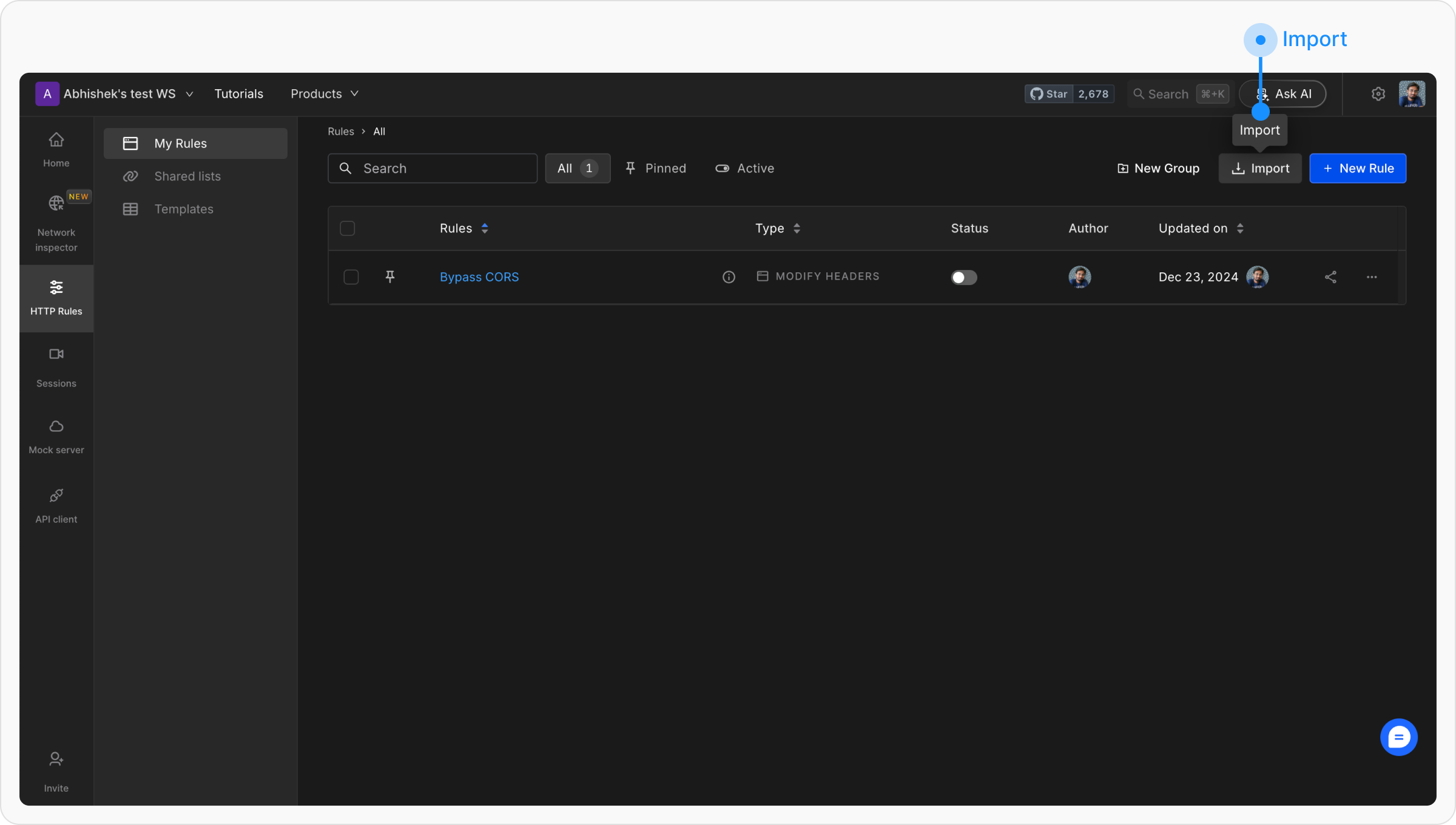Viewport: 1456px width, 825px height.
Task: Toggle the Bypass CORS status switch
Action: click(963, 277)
